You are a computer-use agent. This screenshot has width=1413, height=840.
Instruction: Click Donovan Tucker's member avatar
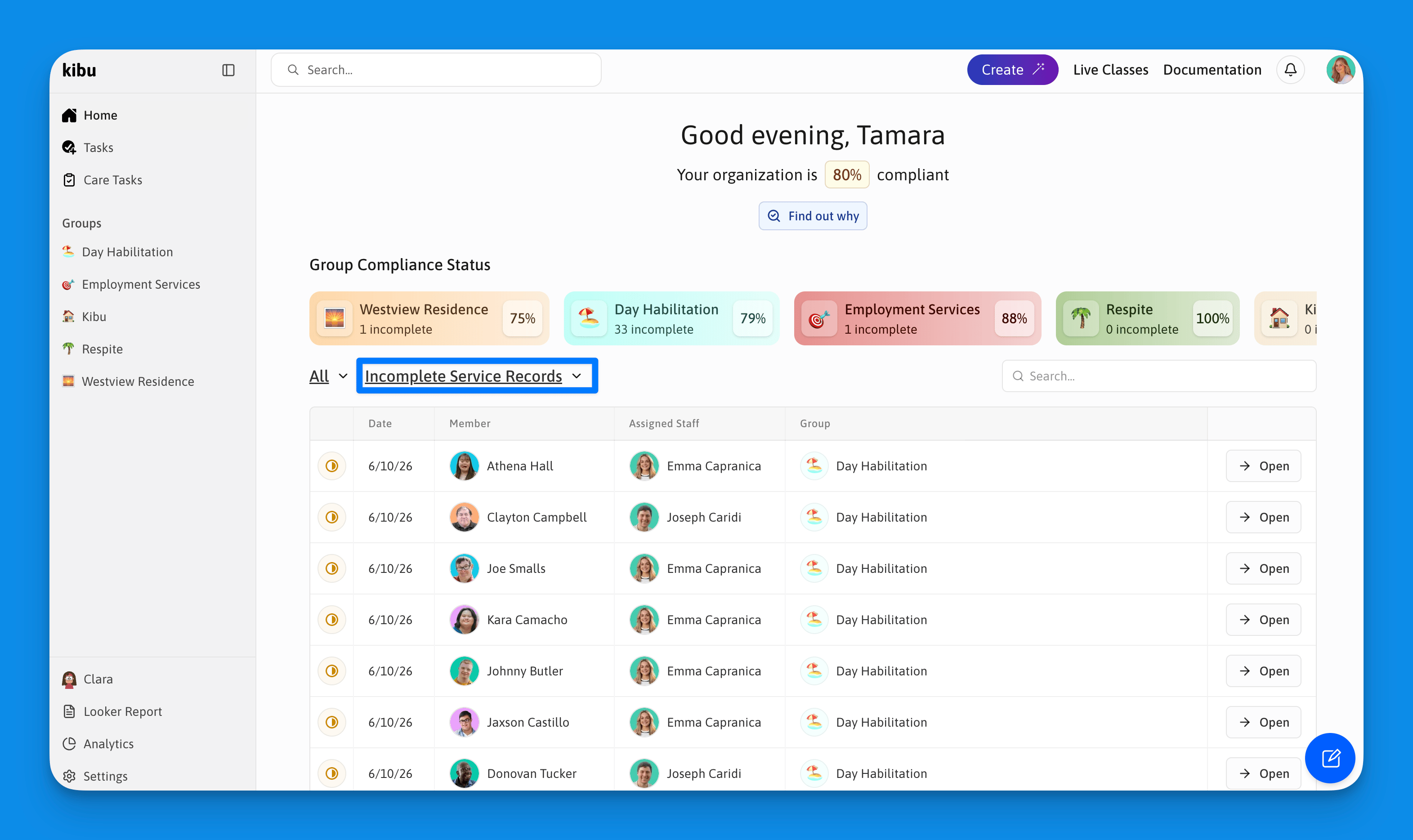464,773
